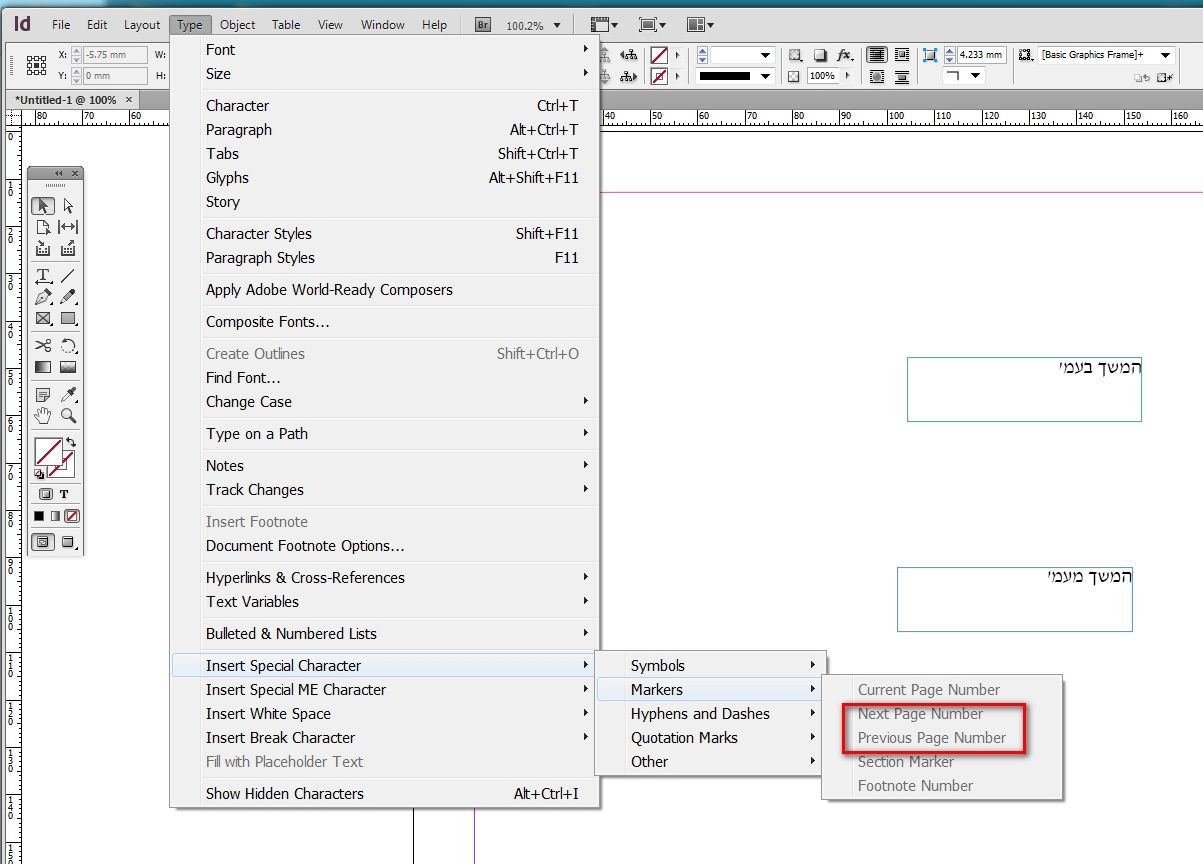Open the Object menu in menu bar

coord(238,25)
